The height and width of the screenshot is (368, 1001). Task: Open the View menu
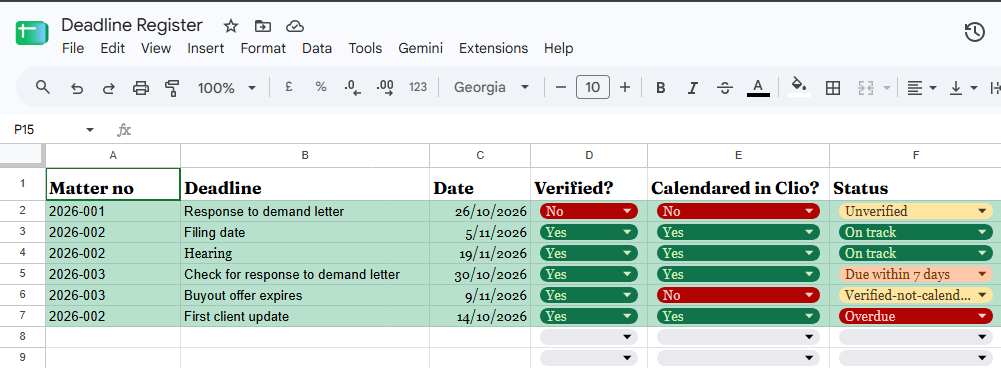pyautogui.click(x=156, y=49)
